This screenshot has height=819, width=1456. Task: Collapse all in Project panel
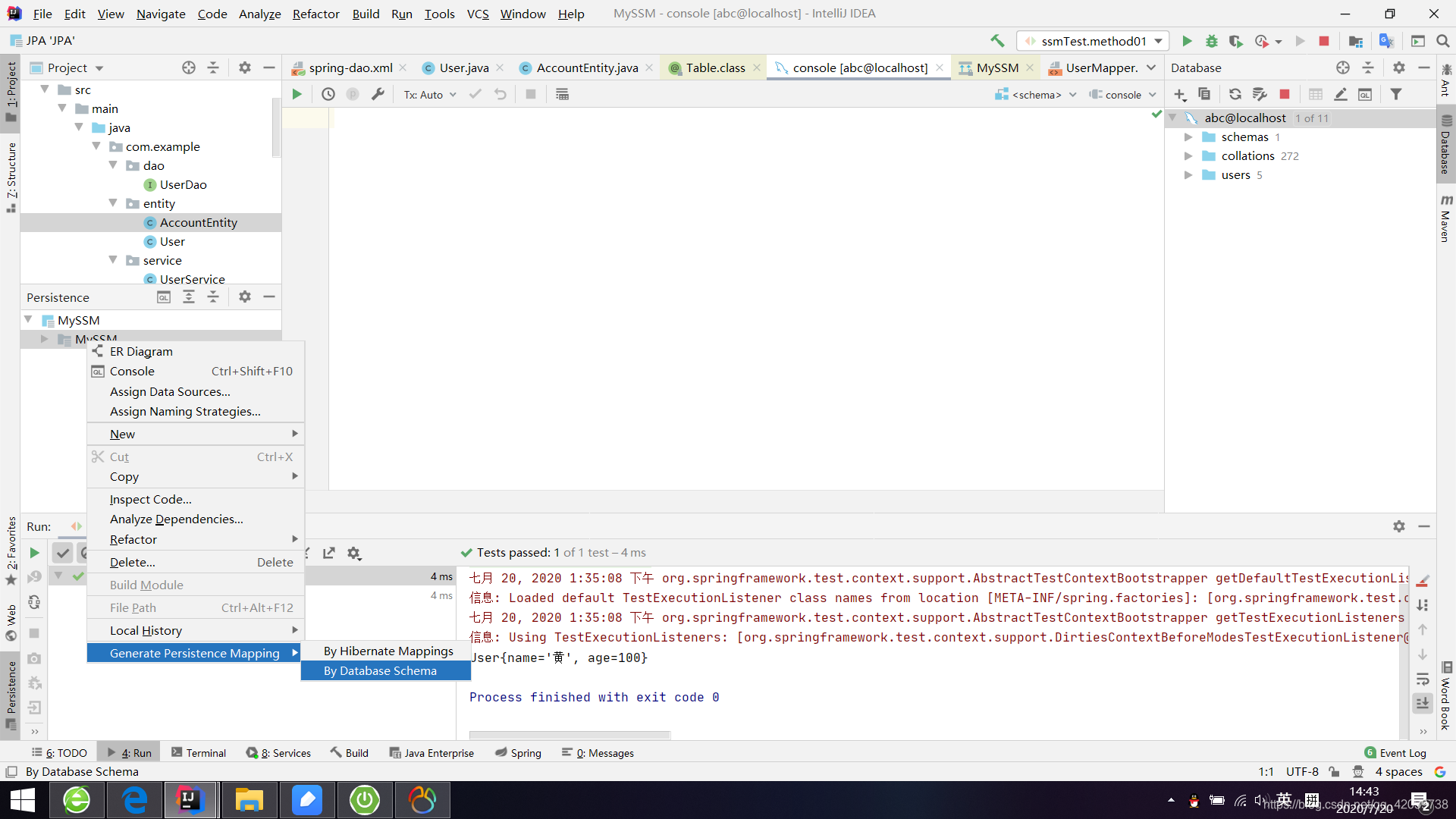213,67
